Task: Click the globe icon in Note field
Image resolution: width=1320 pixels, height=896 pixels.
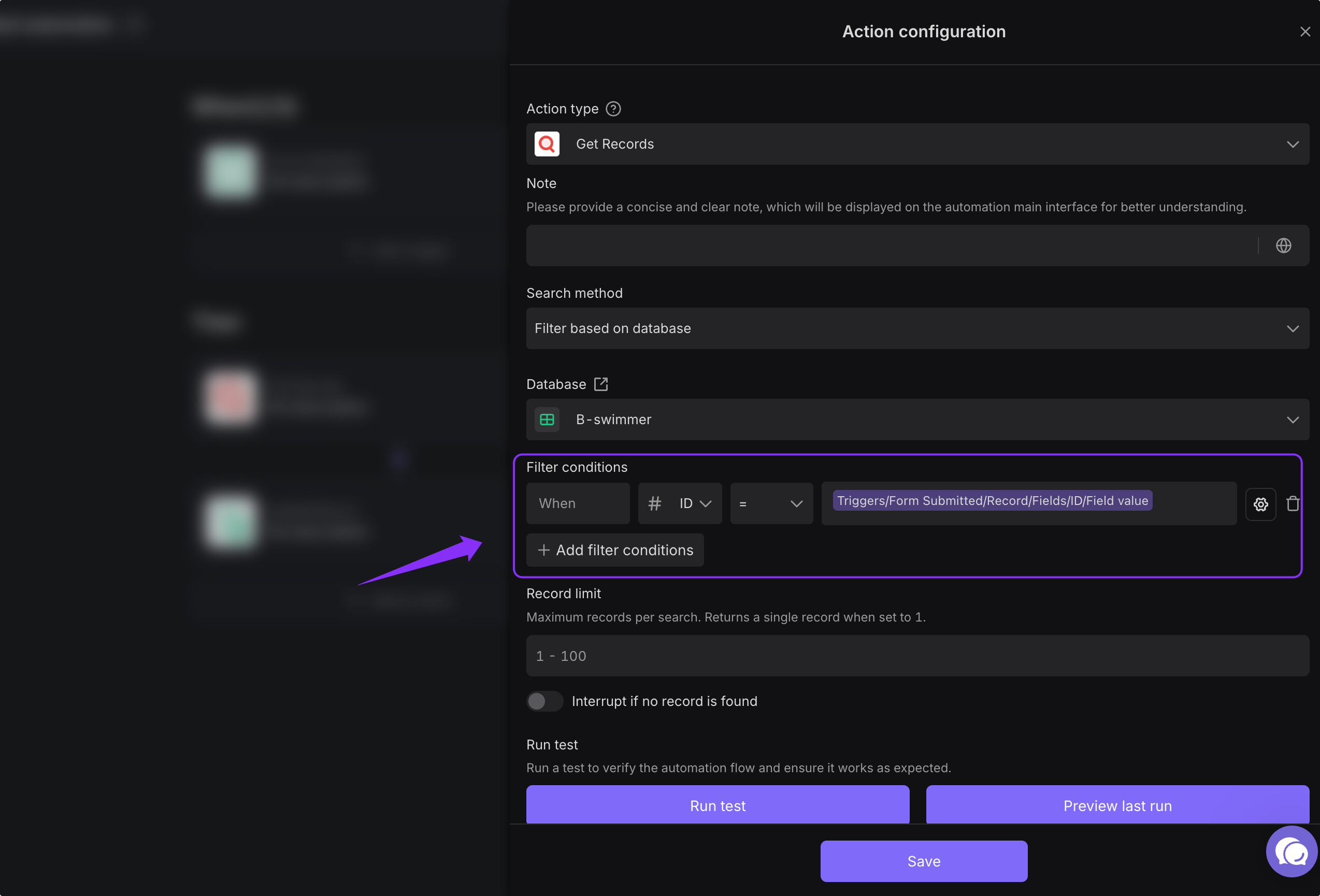Action: pyautogui.click(x=1283, y=245)
